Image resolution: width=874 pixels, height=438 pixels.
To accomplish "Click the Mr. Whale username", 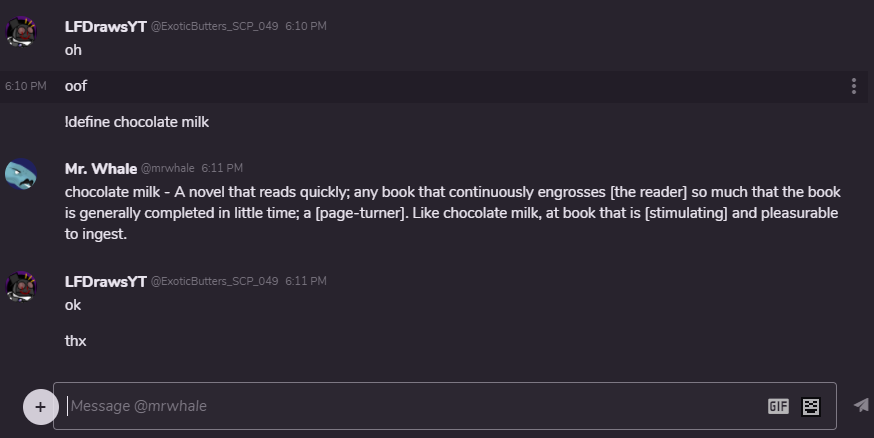I will 100,168.
